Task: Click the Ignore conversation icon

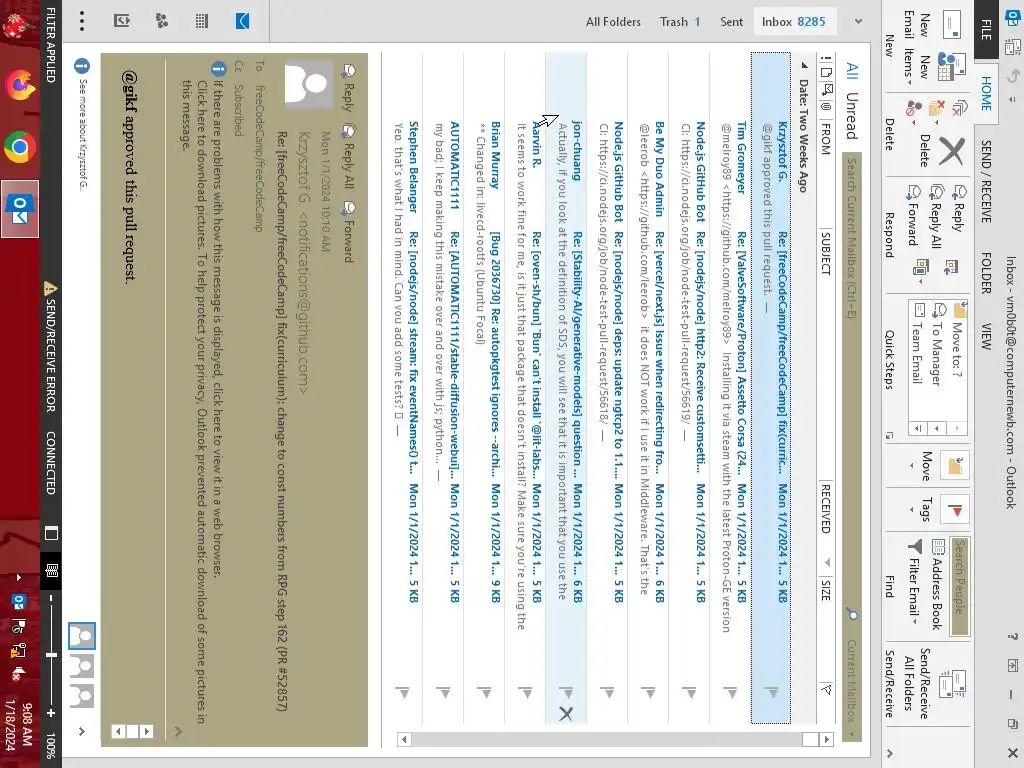Action: pyautogui.click(x=959, y=108)
